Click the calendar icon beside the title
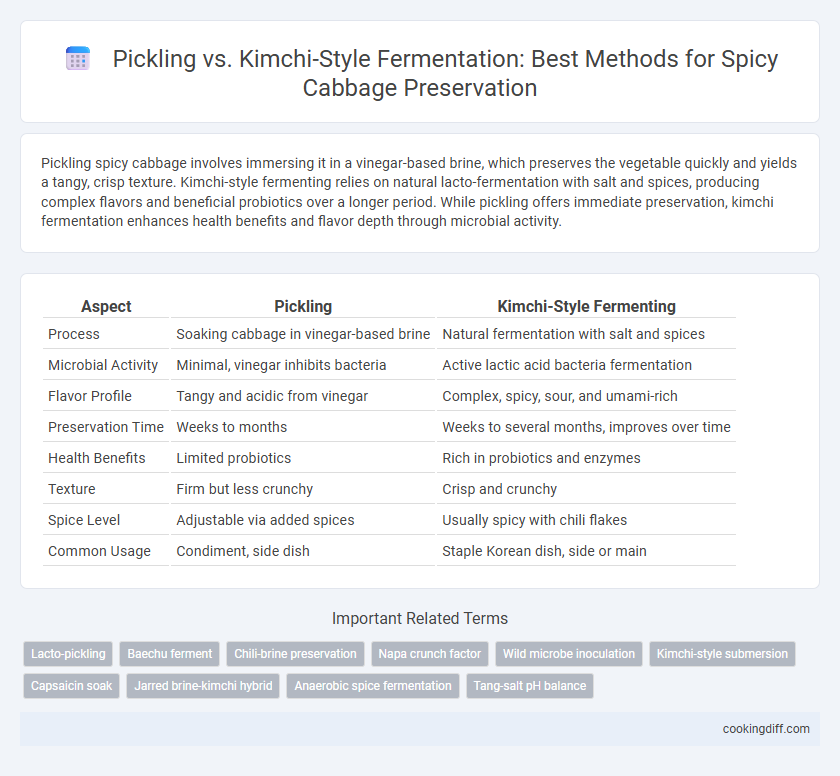This screenshot has height=776, width=840. [x=78, y=59]
